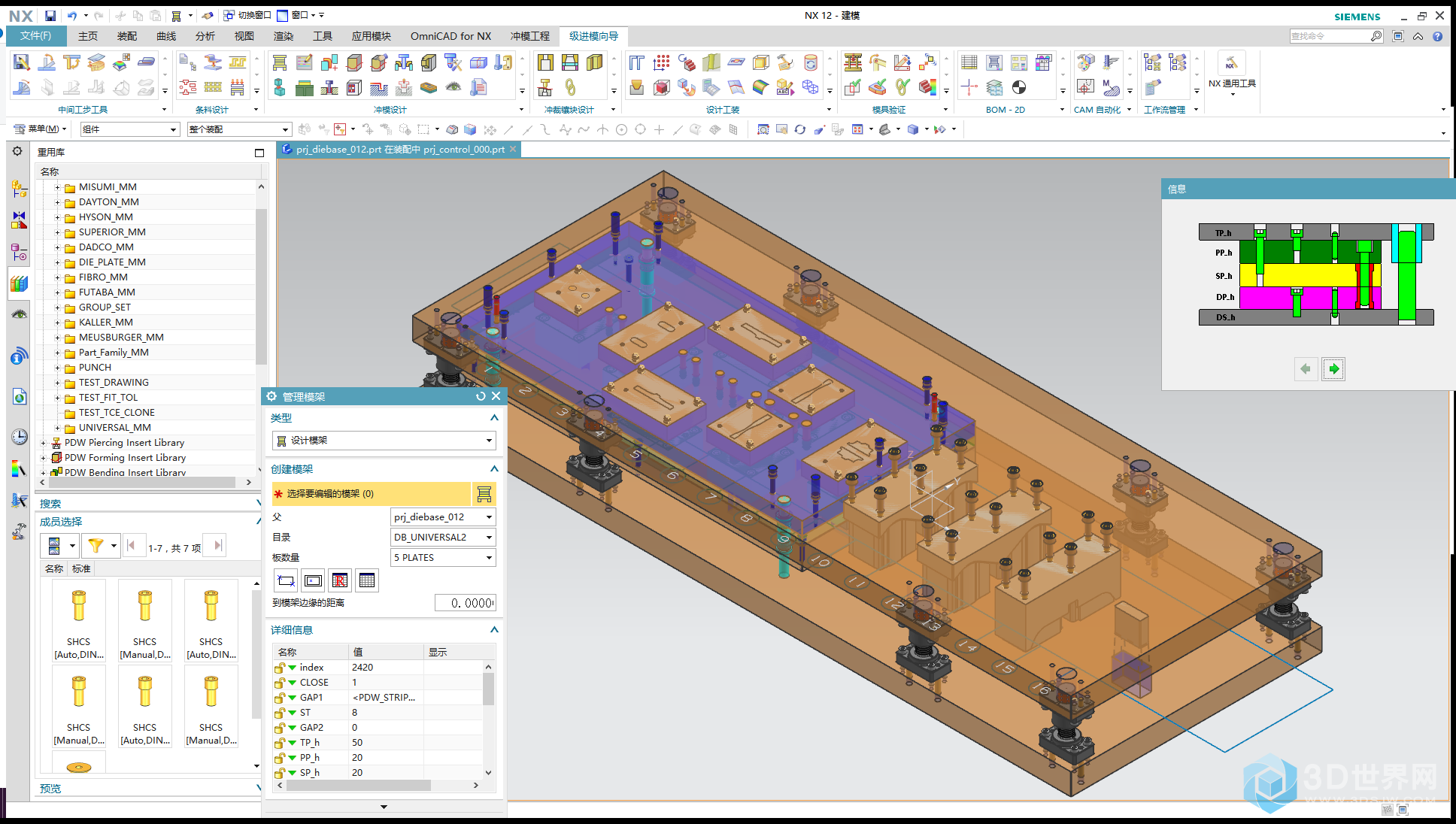Image resolution: width=1456 pixels, height=824 pixels.
Task: Switch to the OmniCAD for NX tab
Action: [450, 36]
